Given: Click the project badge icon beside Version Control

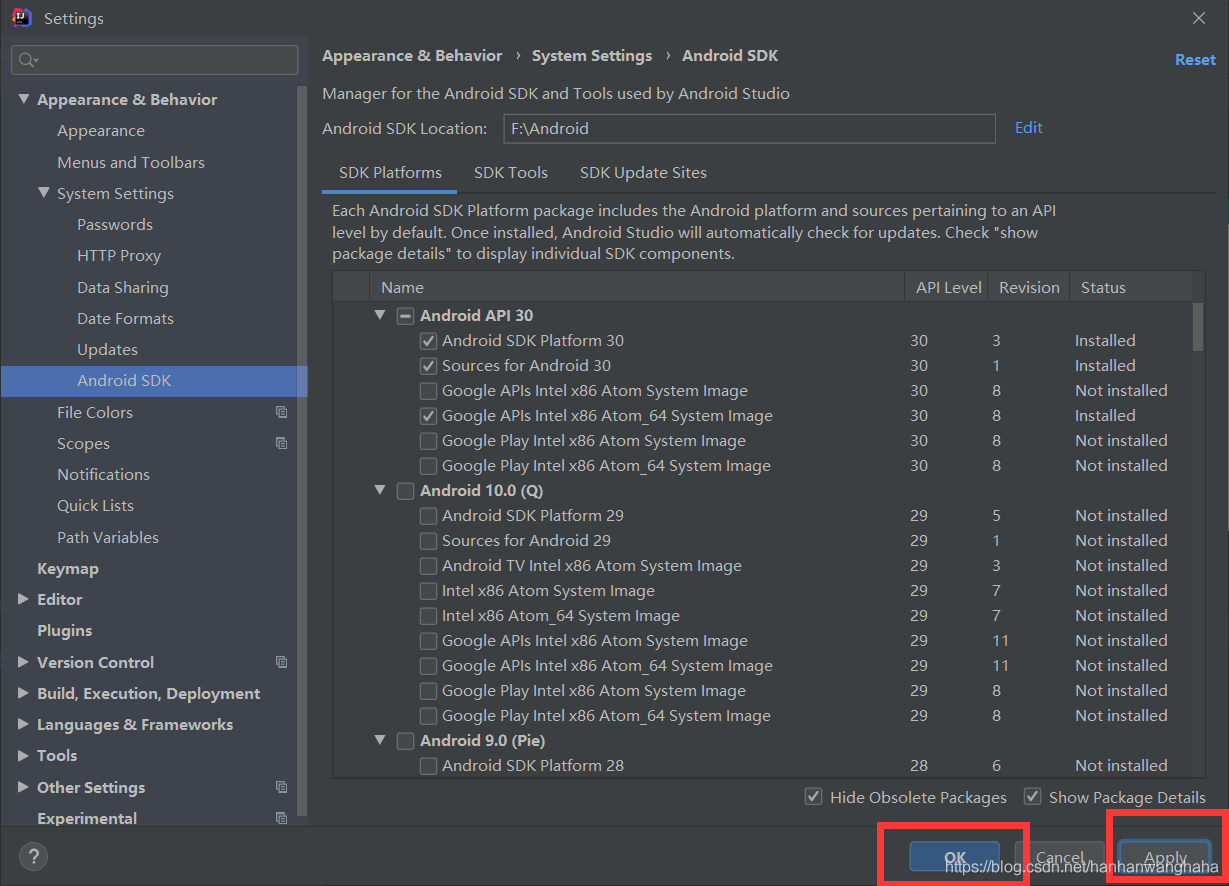Looking at the screenshot, I should pos(281,662).
